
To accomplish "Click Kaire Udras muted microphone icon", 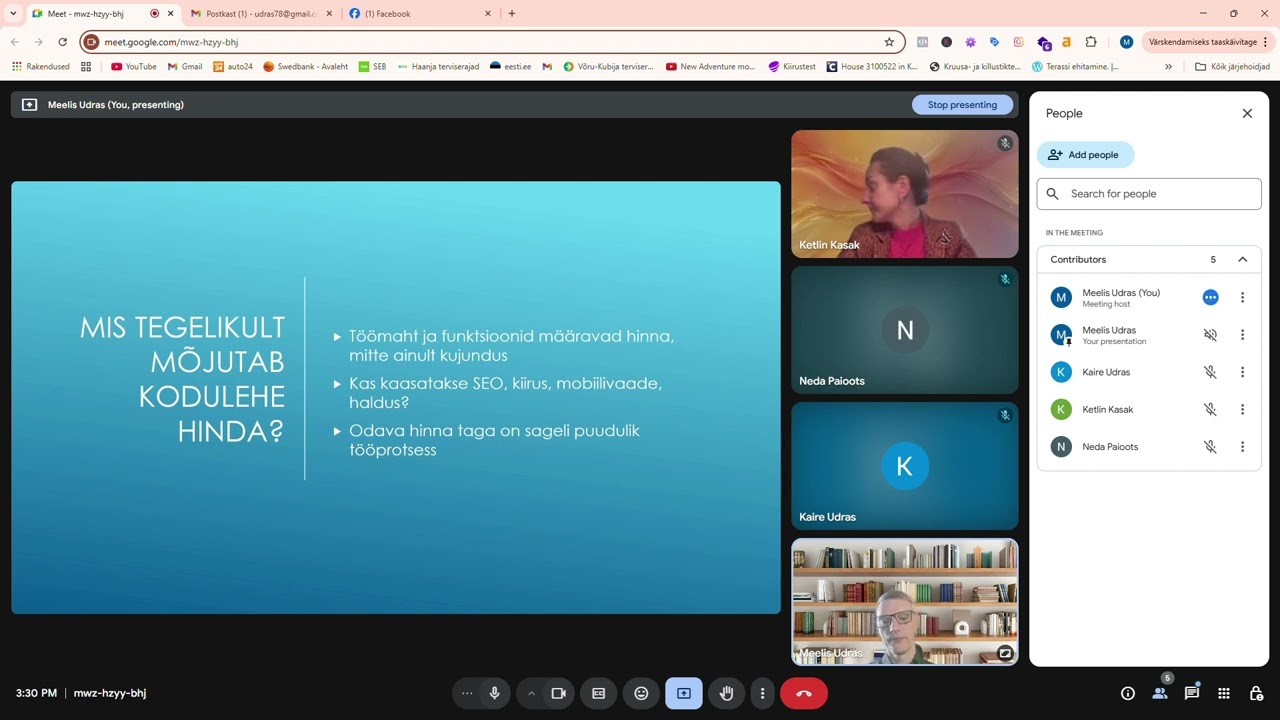I will (1210, 372).
